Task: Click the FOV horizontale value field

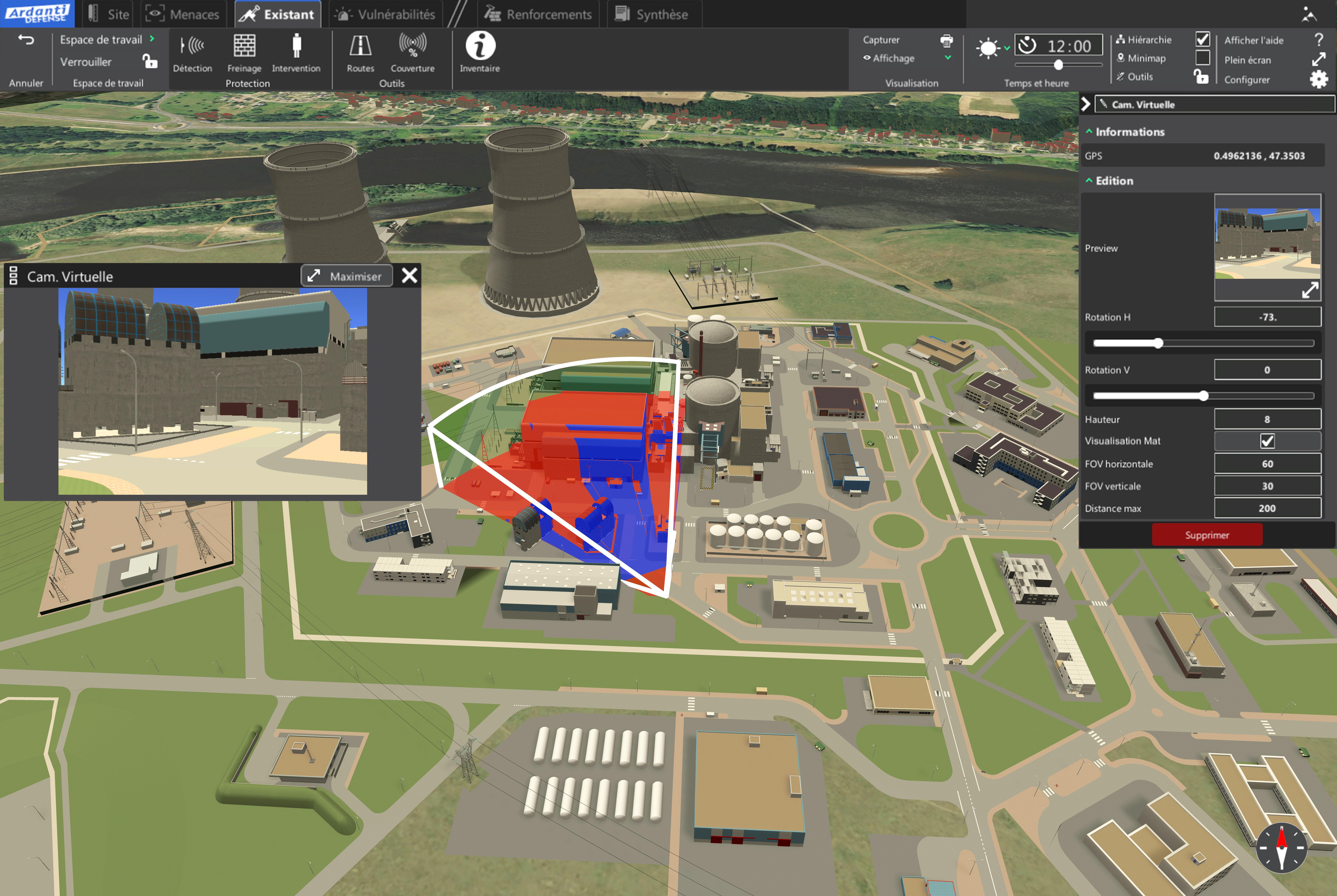Action: click(x=1267, y=464)
